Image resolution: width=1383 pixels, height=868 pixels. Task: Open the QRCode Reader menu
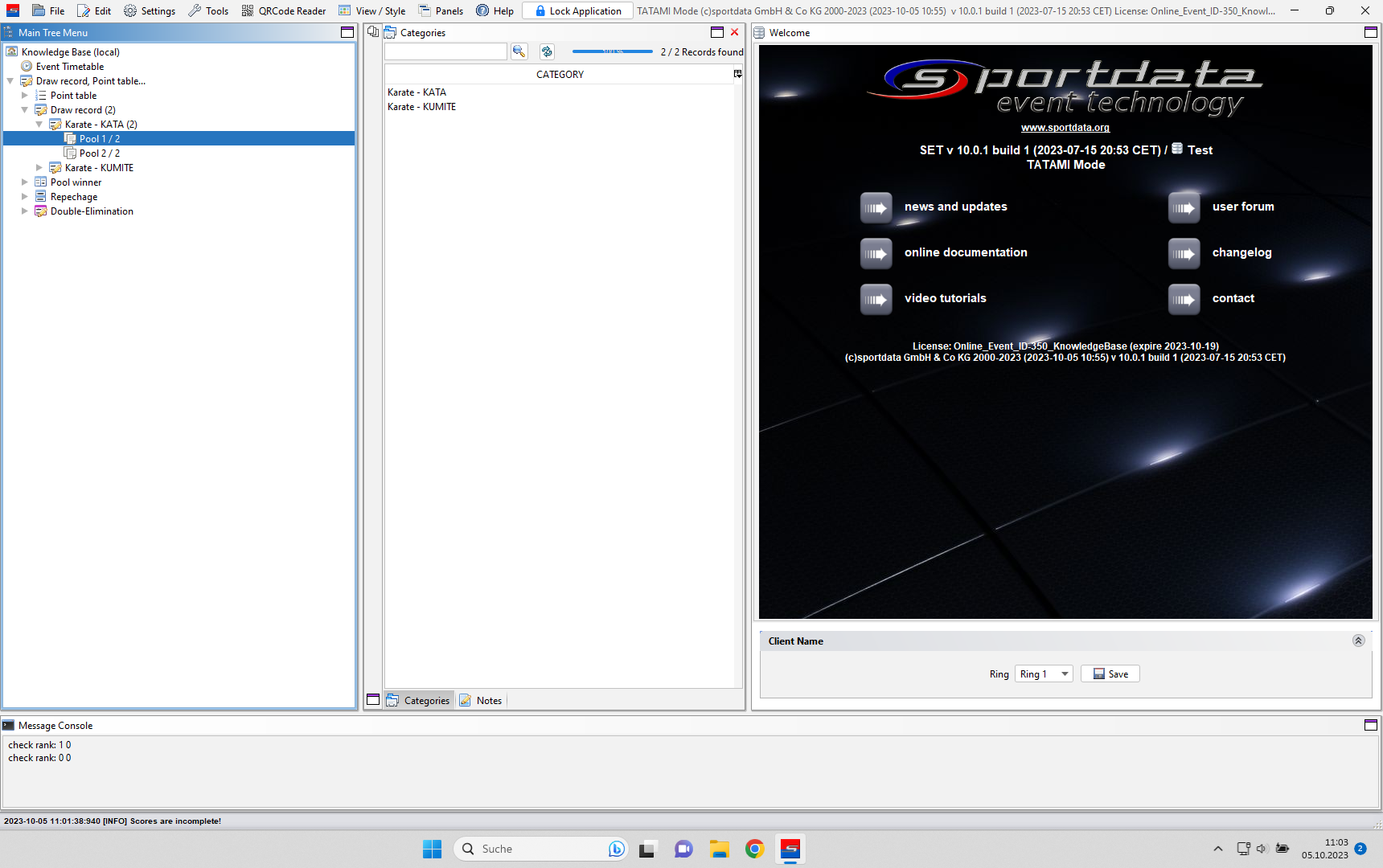pyautogui.click(x=284, y=10)
